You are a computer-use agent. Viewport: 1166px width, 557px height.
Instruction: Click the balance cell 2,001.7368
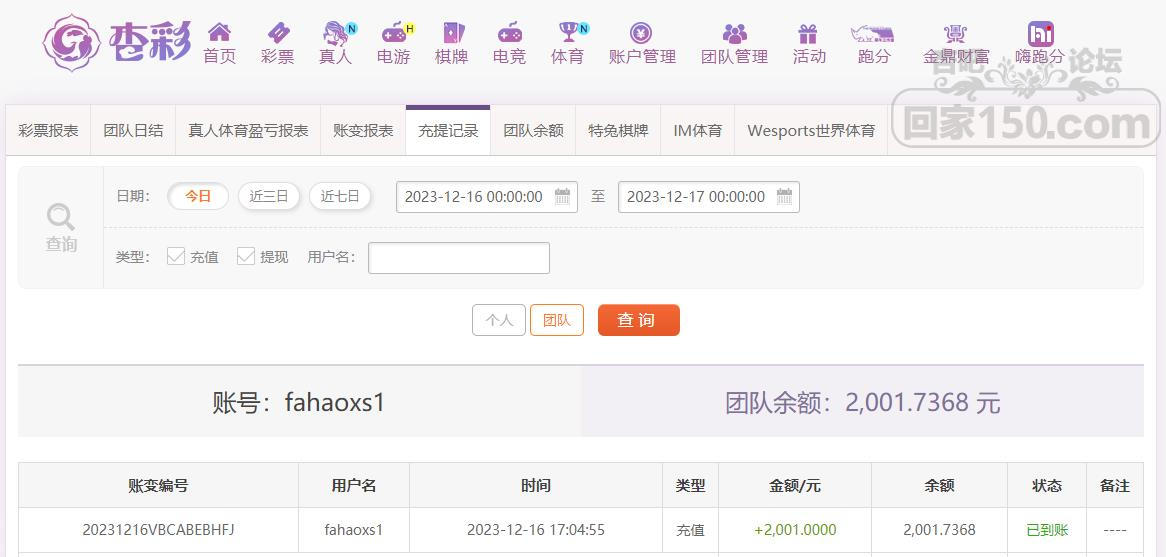[x=939, y=530]
